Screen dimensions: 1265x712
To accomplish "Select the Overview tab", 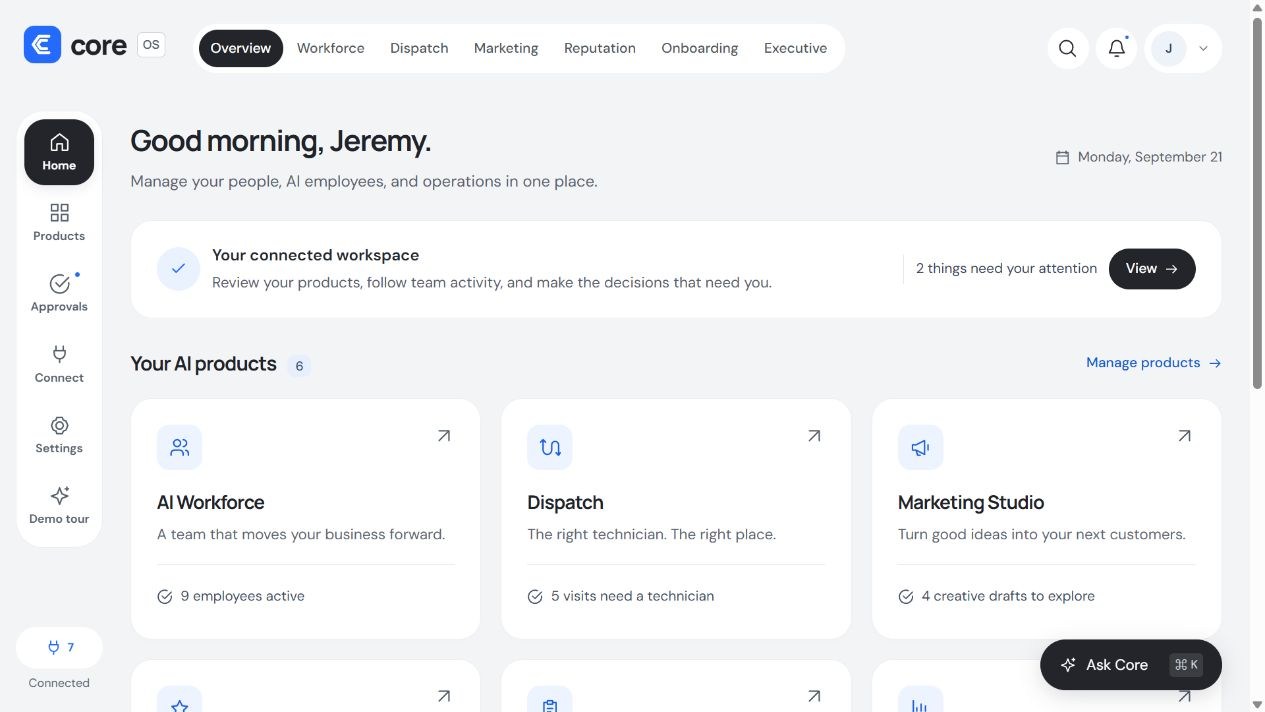I will click(x=241, y=48).
